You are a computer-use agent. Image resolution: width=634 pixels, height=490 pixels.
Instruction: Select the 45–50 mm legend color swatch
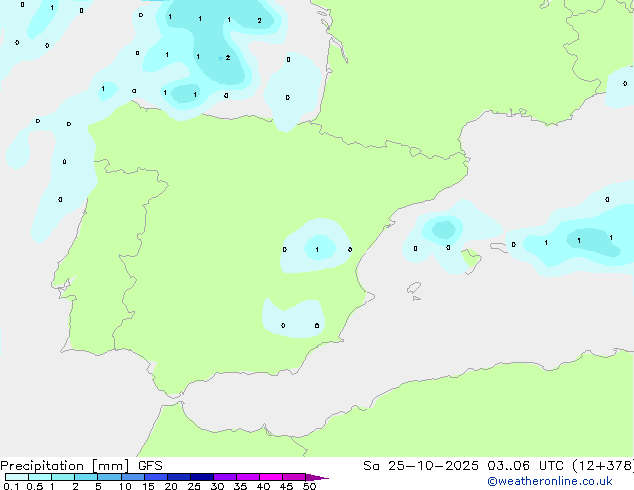294,477
